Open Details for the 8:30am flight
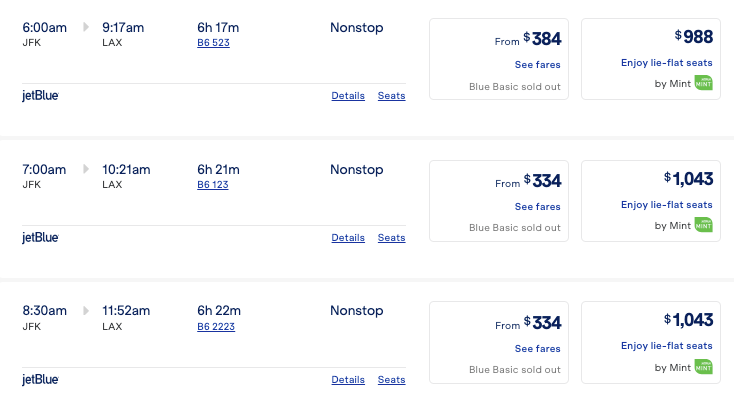Viewport: 734px width, 403px height. [348, 380]
